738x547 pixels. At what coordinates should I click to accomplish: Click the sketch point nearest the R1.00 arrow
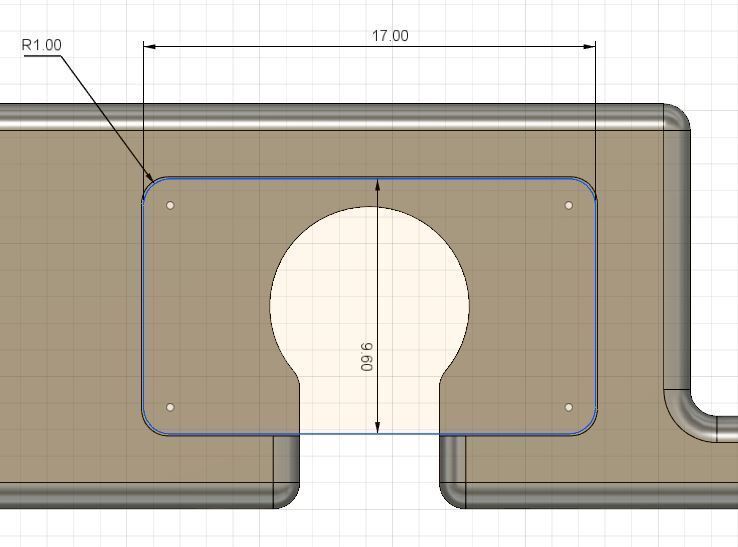[x=170, y=205]
